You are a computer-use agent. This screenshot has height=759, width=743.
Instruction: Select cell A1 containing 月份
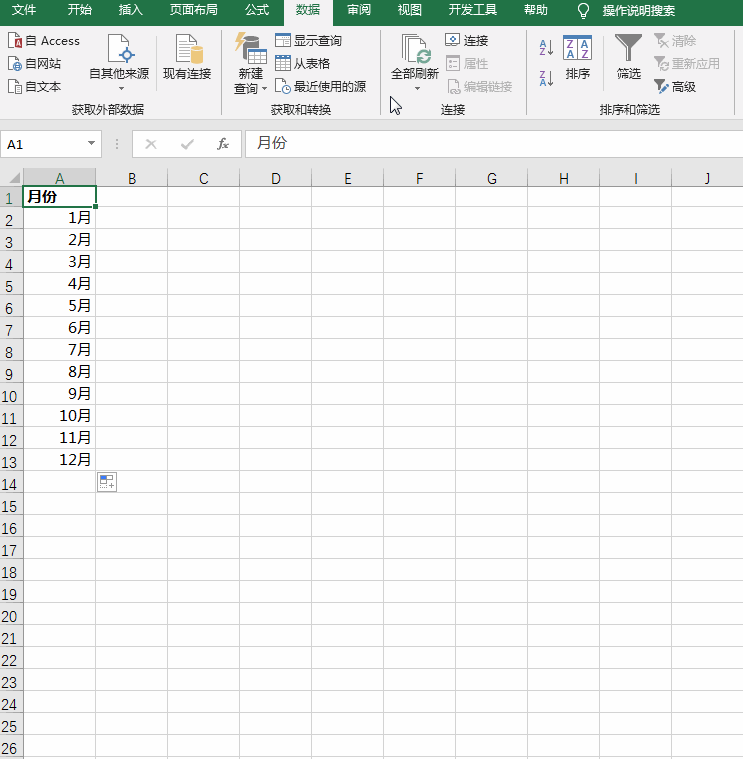pyautogui.click(x=60, y=197)
